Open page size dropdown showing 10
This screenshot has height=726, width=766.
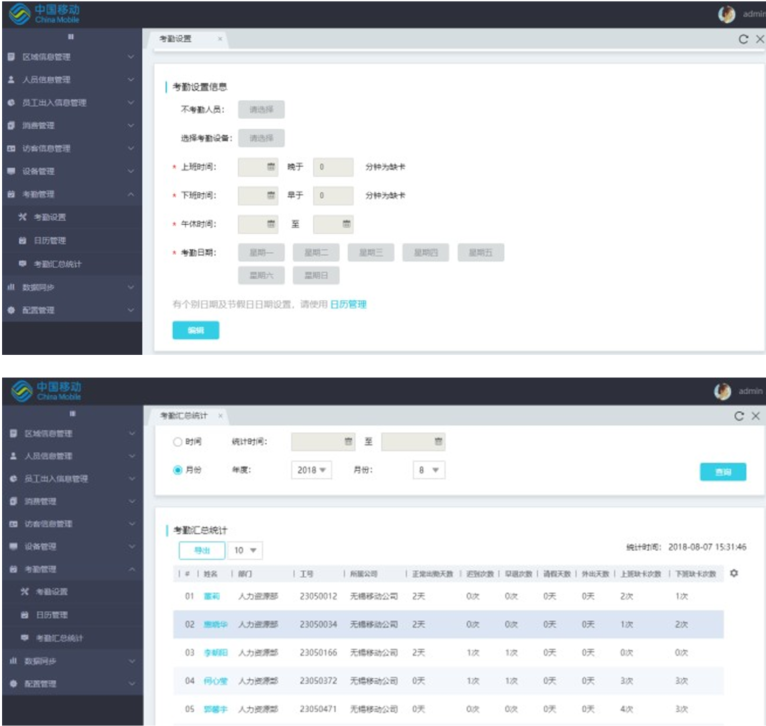(x=245, y=550)
